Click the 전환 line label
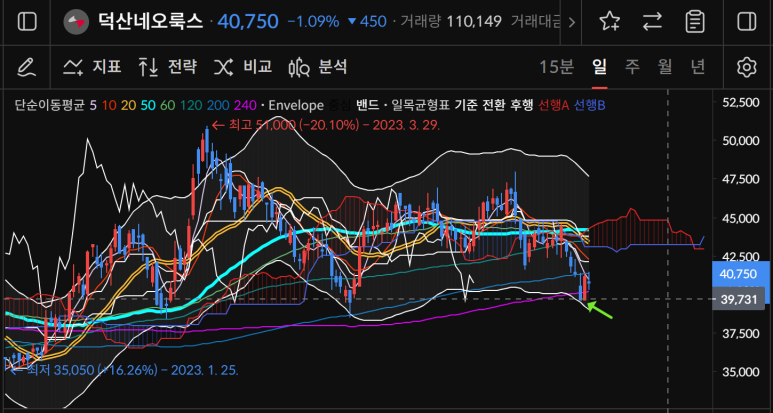Image resolution: width=773 pixels, height=413 pixels. (x=494, y=105)
